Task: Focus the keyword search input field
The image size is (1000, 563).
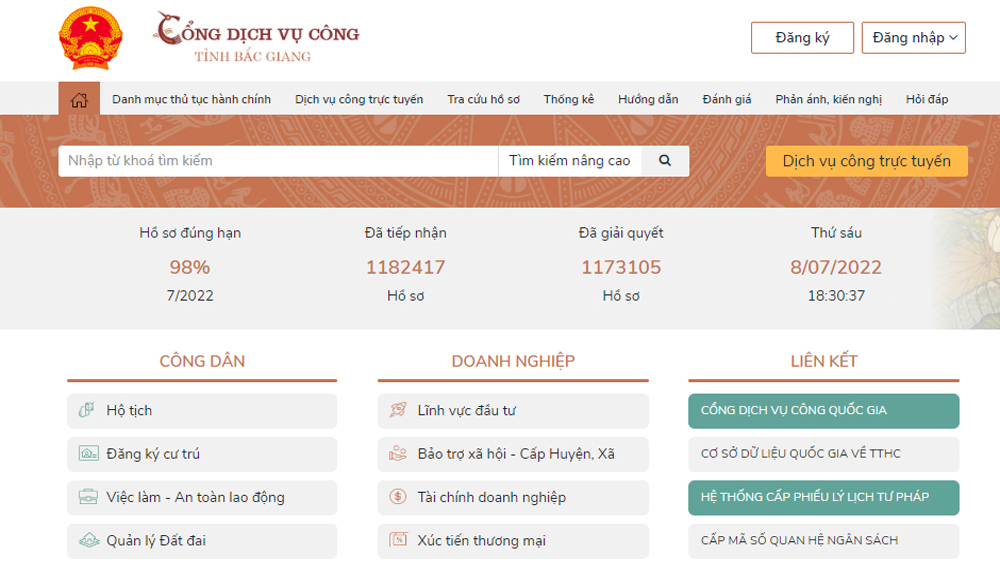Action: (278, 161)
